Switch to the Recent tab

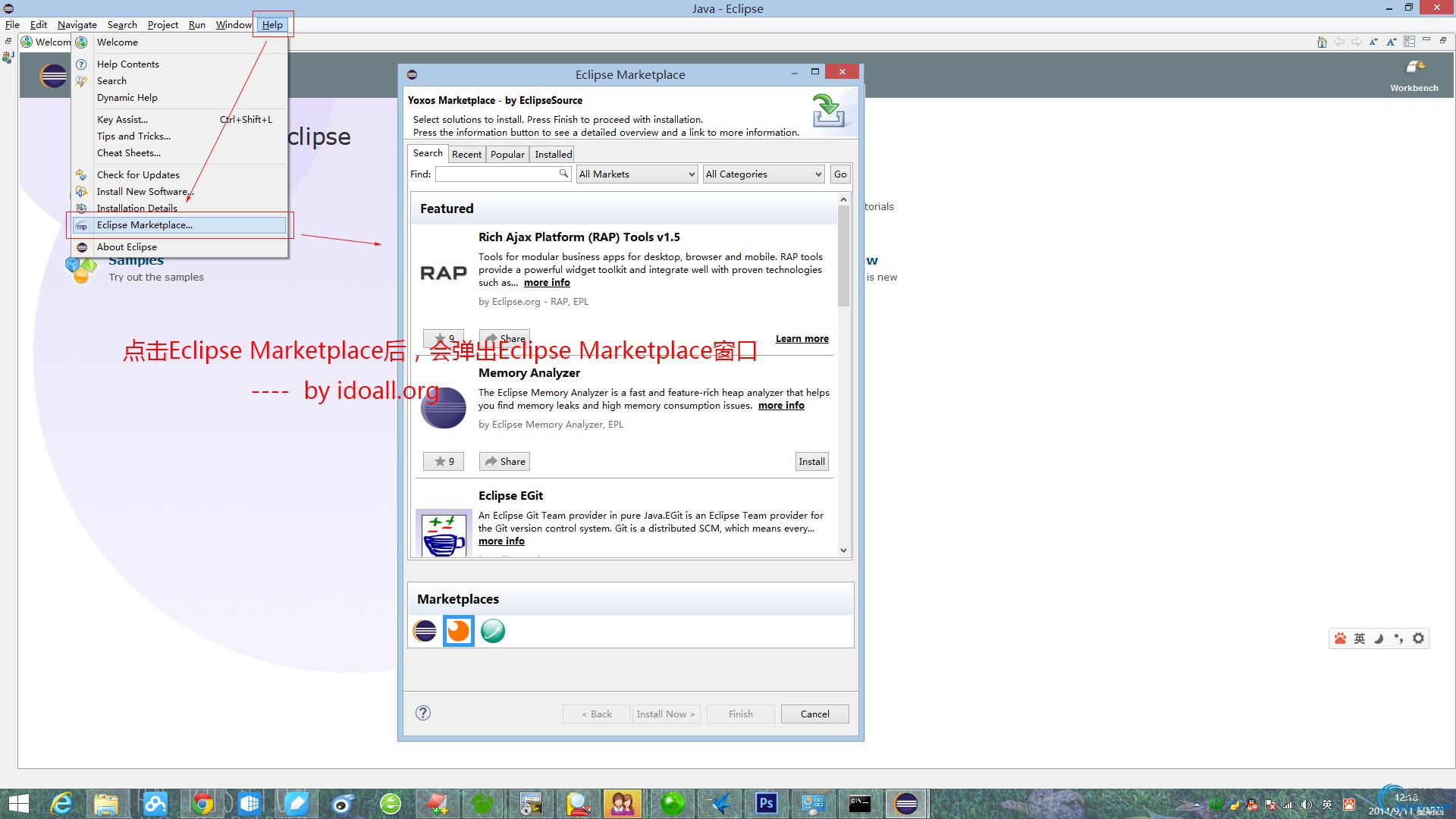(x=466, y=154)
